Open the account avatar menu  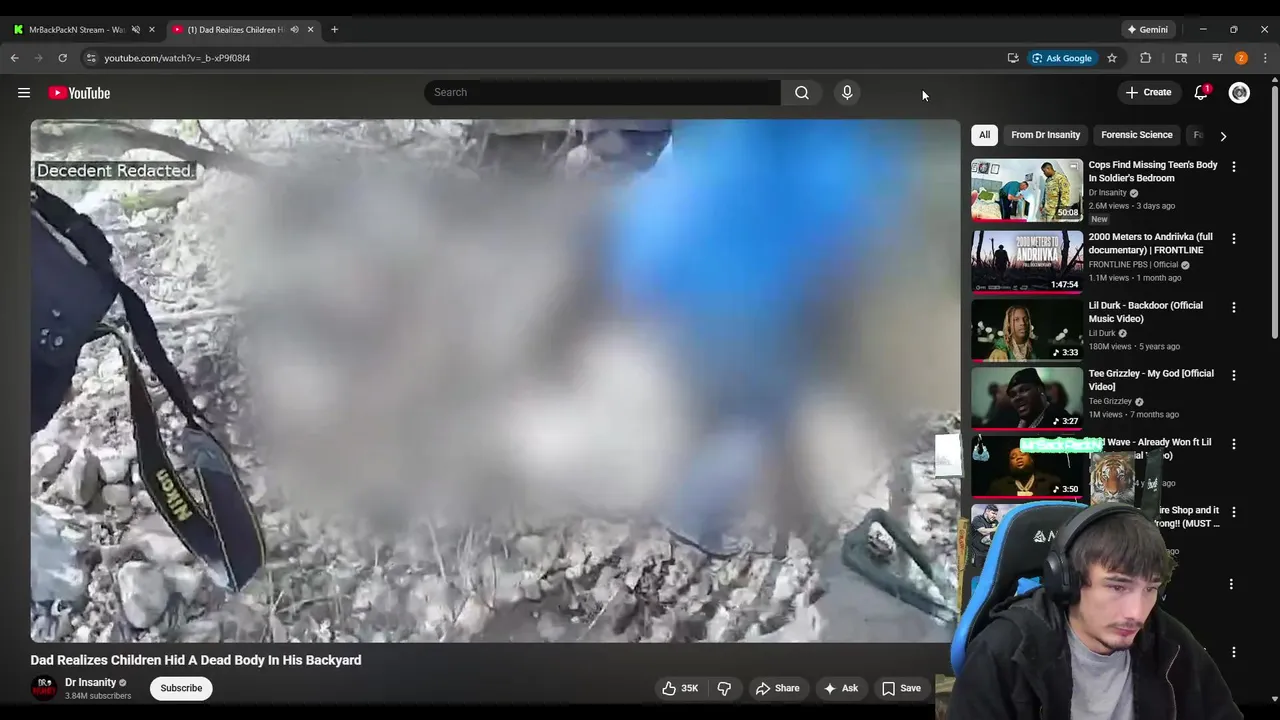click(1239, 93)
